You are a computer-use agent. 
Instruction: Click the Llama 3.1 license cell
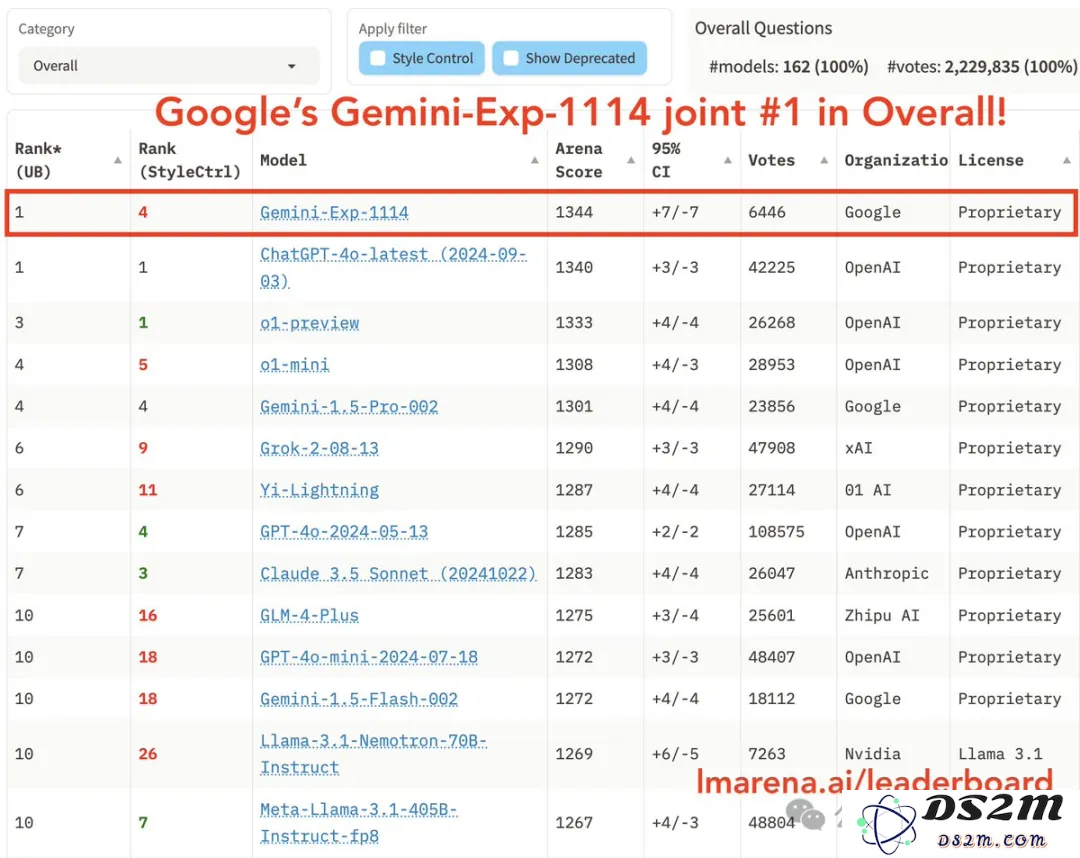(x=1000, y=754)
